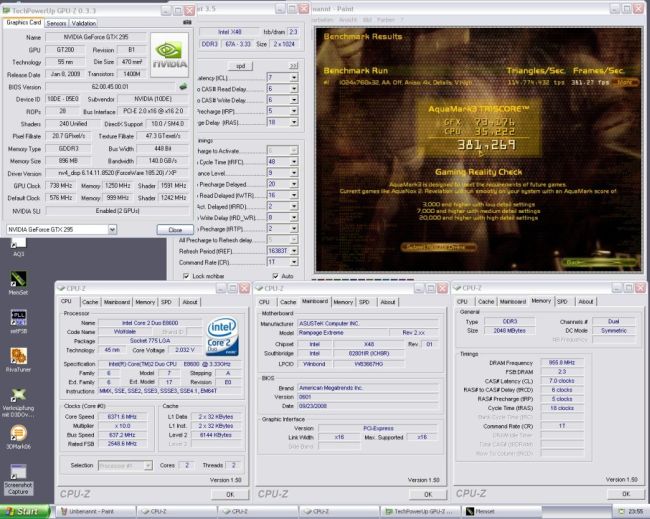This screenshot has width=650, height=519.
Task: Open the Command Rate (CR) dropdown
Action: coord(294,262)
